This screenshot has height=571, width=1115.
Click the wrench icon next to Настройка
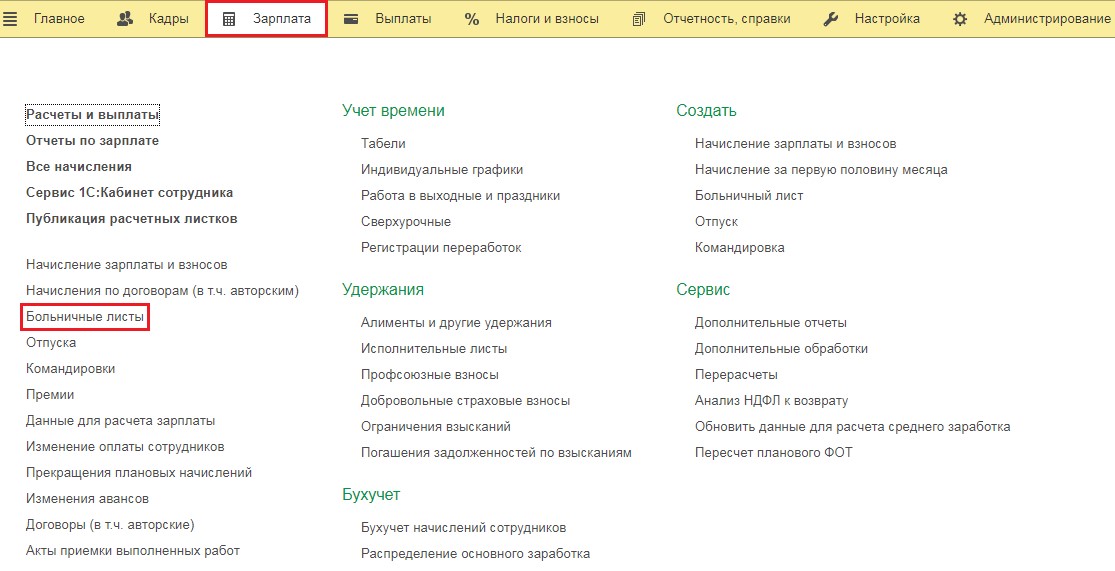tap(831, 19)
